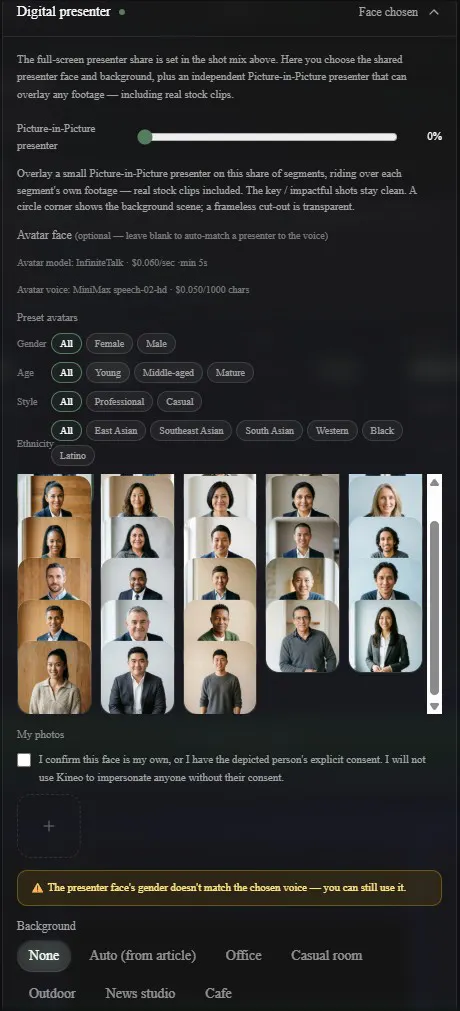This screenshot has width=460, height=1011.
Task: Filter avatars by Casual style
Action: (179, 402)
